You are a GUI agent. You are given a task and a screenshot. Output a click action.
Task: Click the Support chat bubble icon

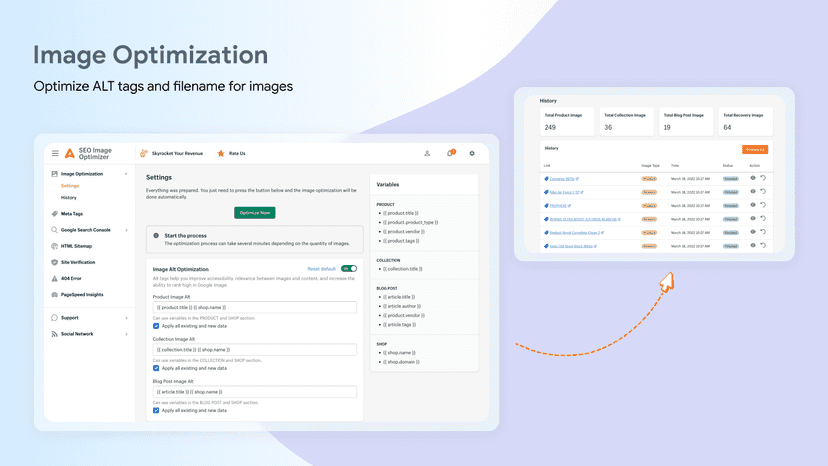[54, 318]
